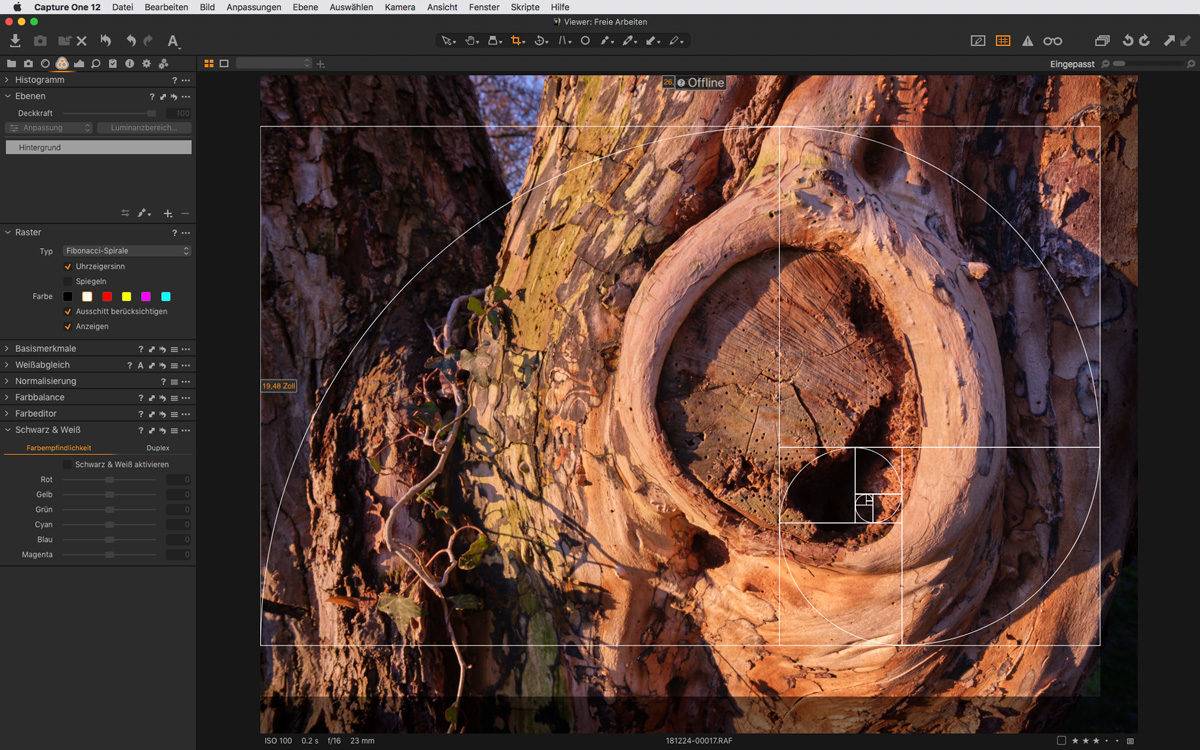Viewport: 1200px width, 750px height.
Task: Expand the Basismerkmale panel
Action: click(x=7, y=349)
